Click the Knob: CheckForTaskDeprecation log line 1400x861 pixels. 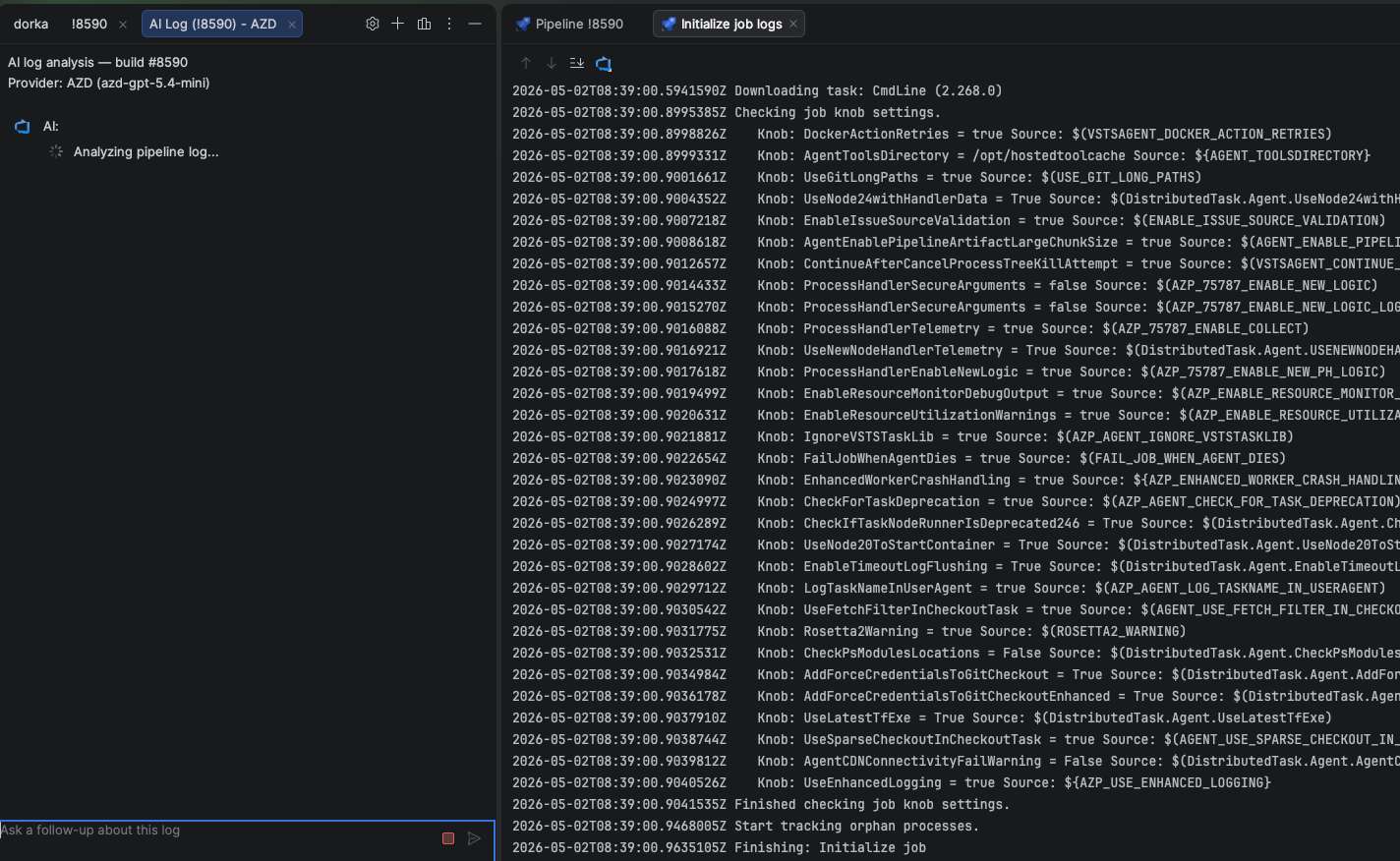point(955,501)
